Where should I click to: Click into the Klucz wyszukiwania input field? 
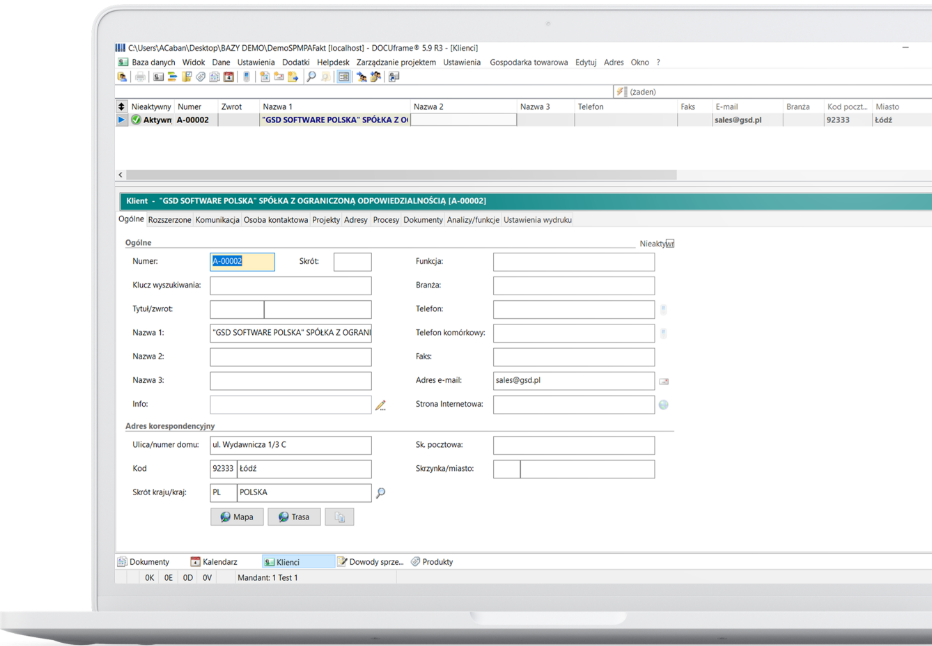coord(290,286)
